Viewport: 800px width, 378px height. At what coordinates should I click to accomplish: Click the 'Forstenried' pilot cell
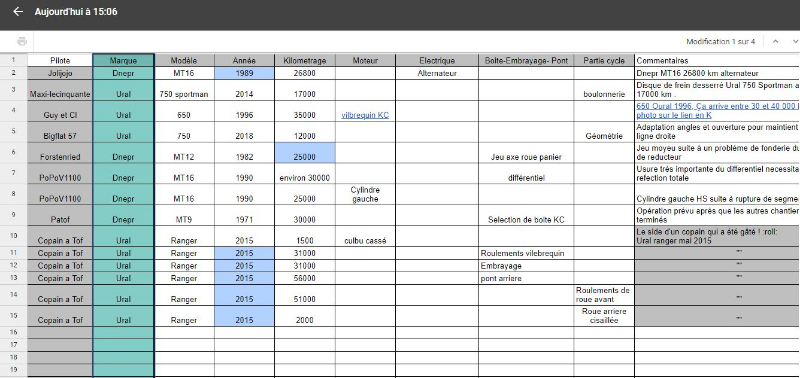[x=60, y=153]
